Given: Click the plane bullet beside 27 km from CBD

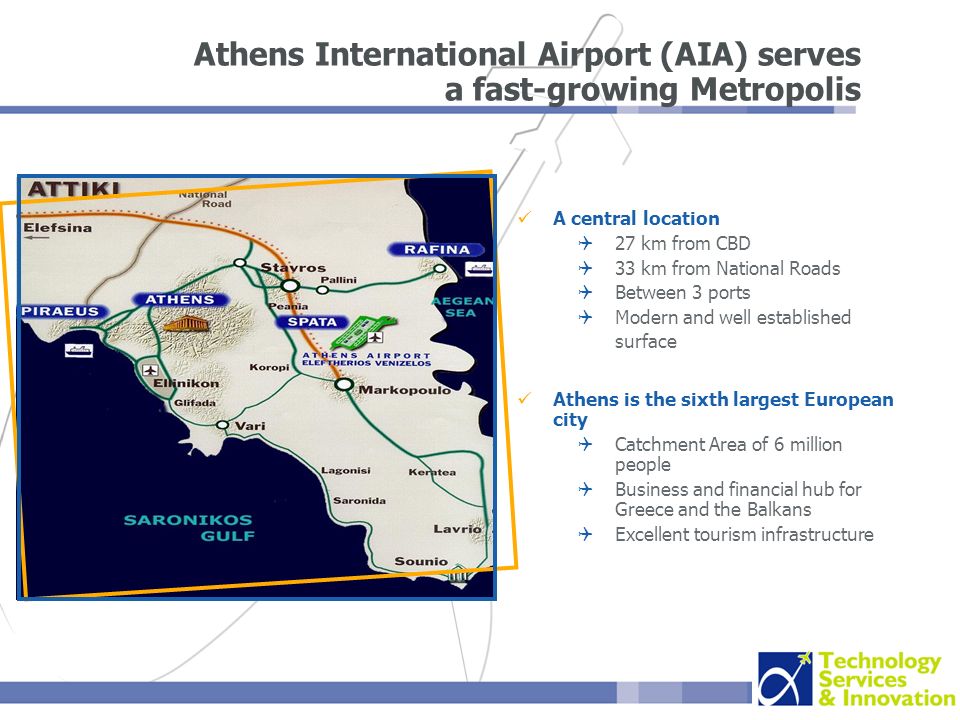Looking at the screenshot, I should (x=585, y=244).
